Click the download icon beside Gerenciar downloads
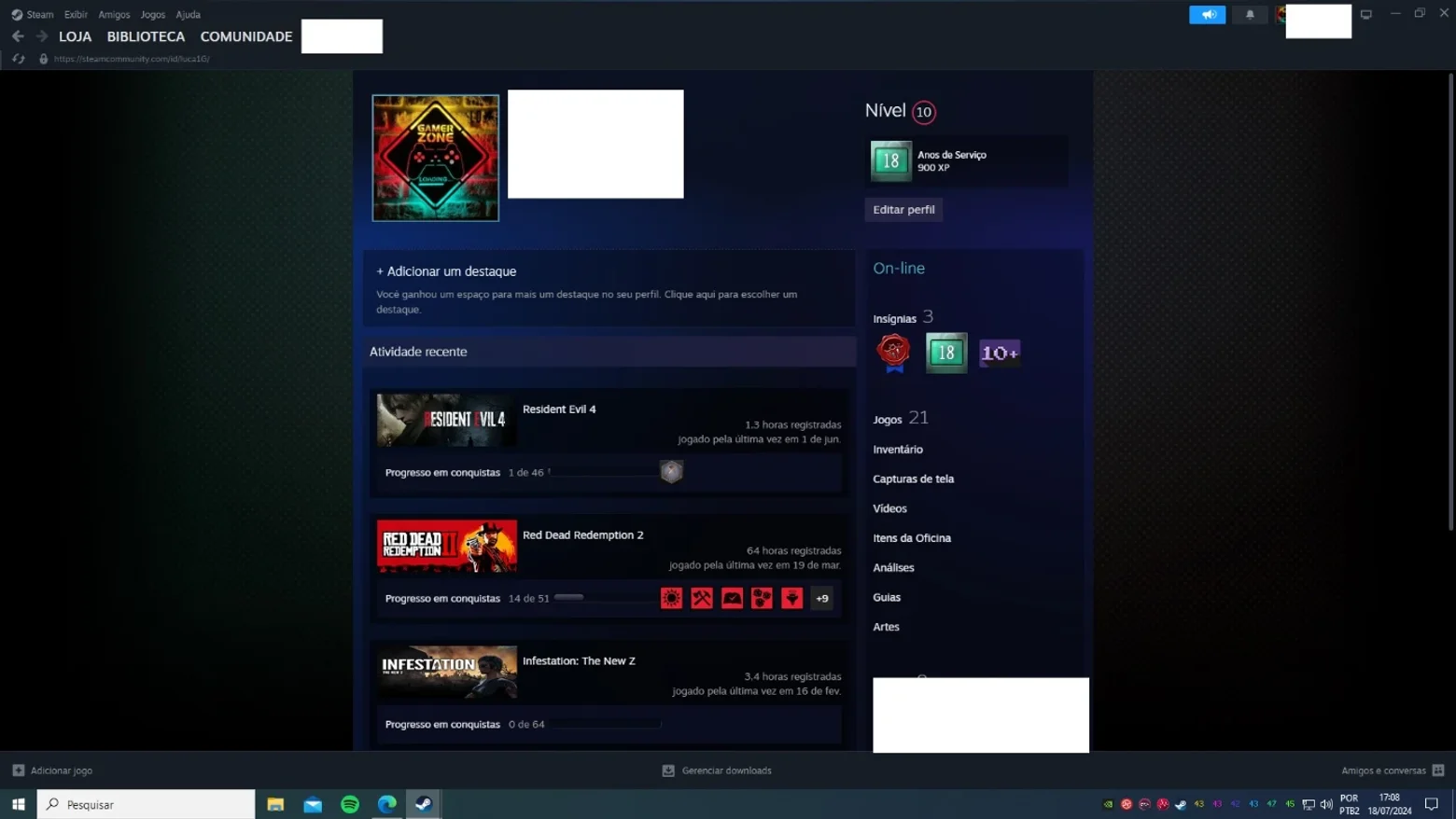1456x819 pixels. coord(668,770)
